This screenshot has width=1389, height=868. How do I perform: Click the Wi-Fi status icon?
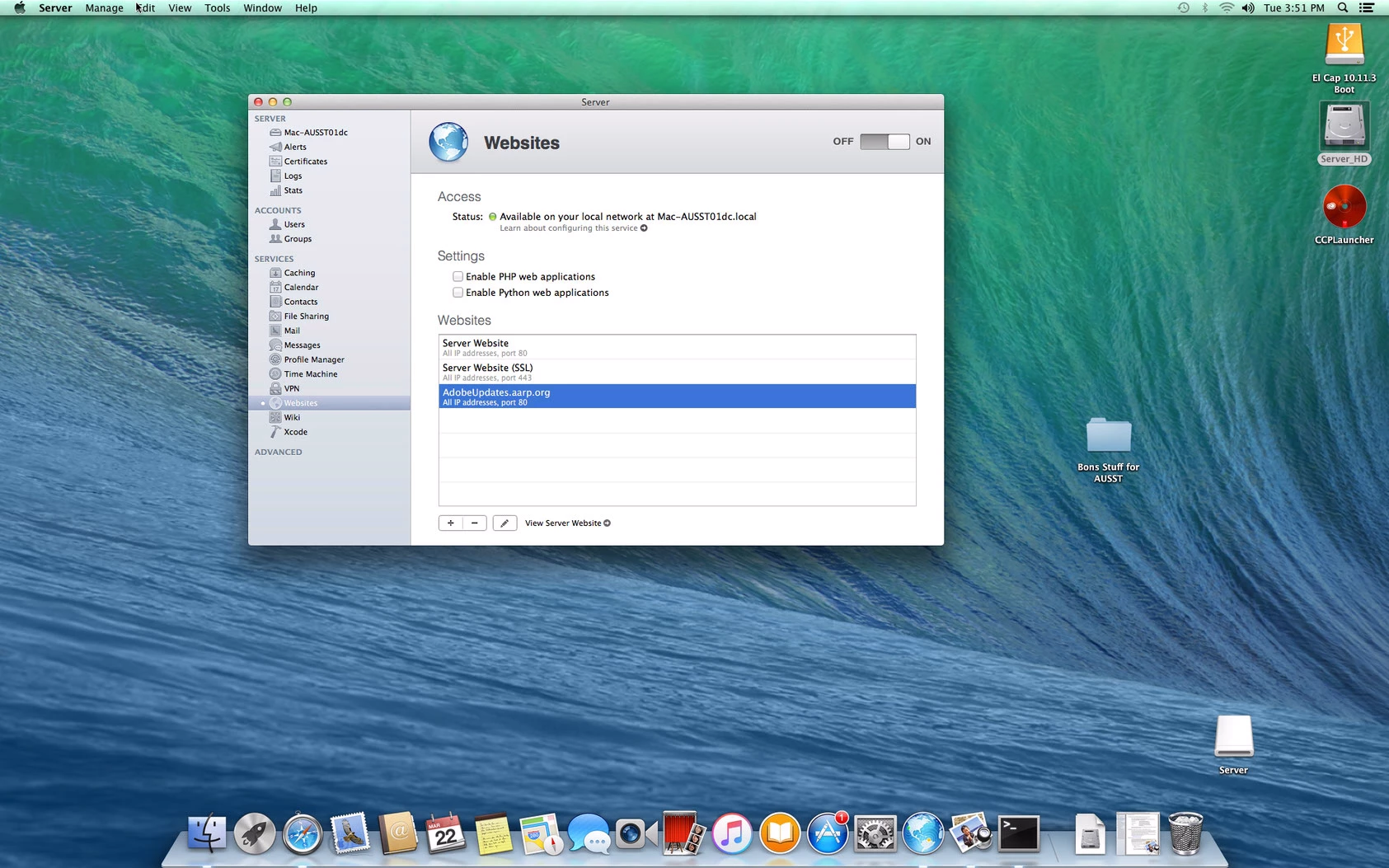1227,7
